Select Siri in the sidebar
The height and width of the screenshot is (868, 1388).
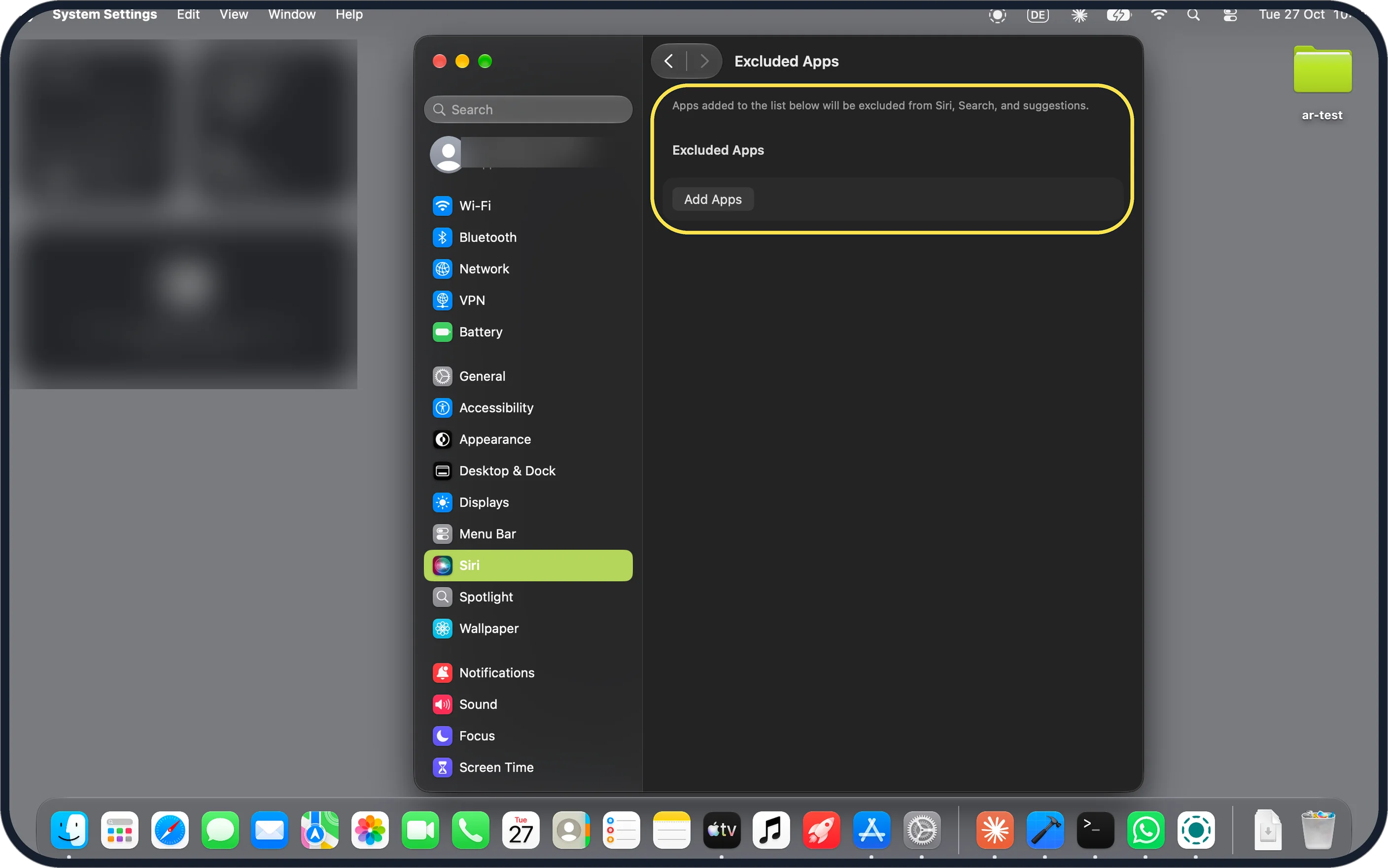528,566
